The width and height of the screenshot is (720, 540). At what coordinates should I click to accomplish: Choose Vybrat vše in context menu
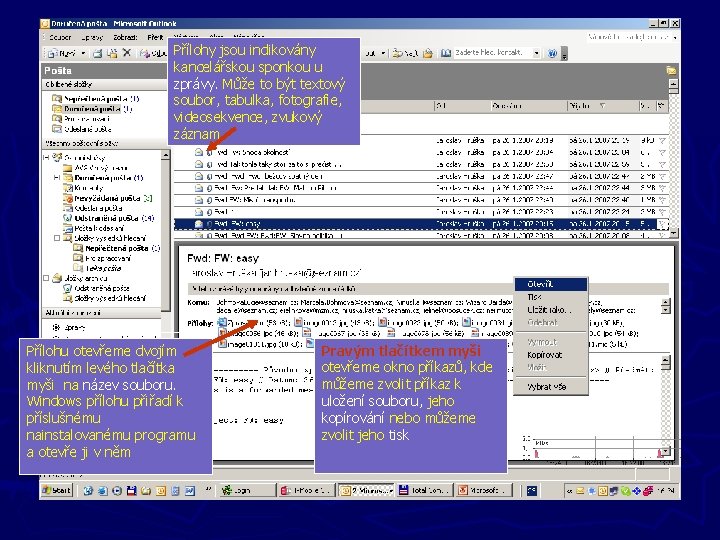click(x=551, y=387)
